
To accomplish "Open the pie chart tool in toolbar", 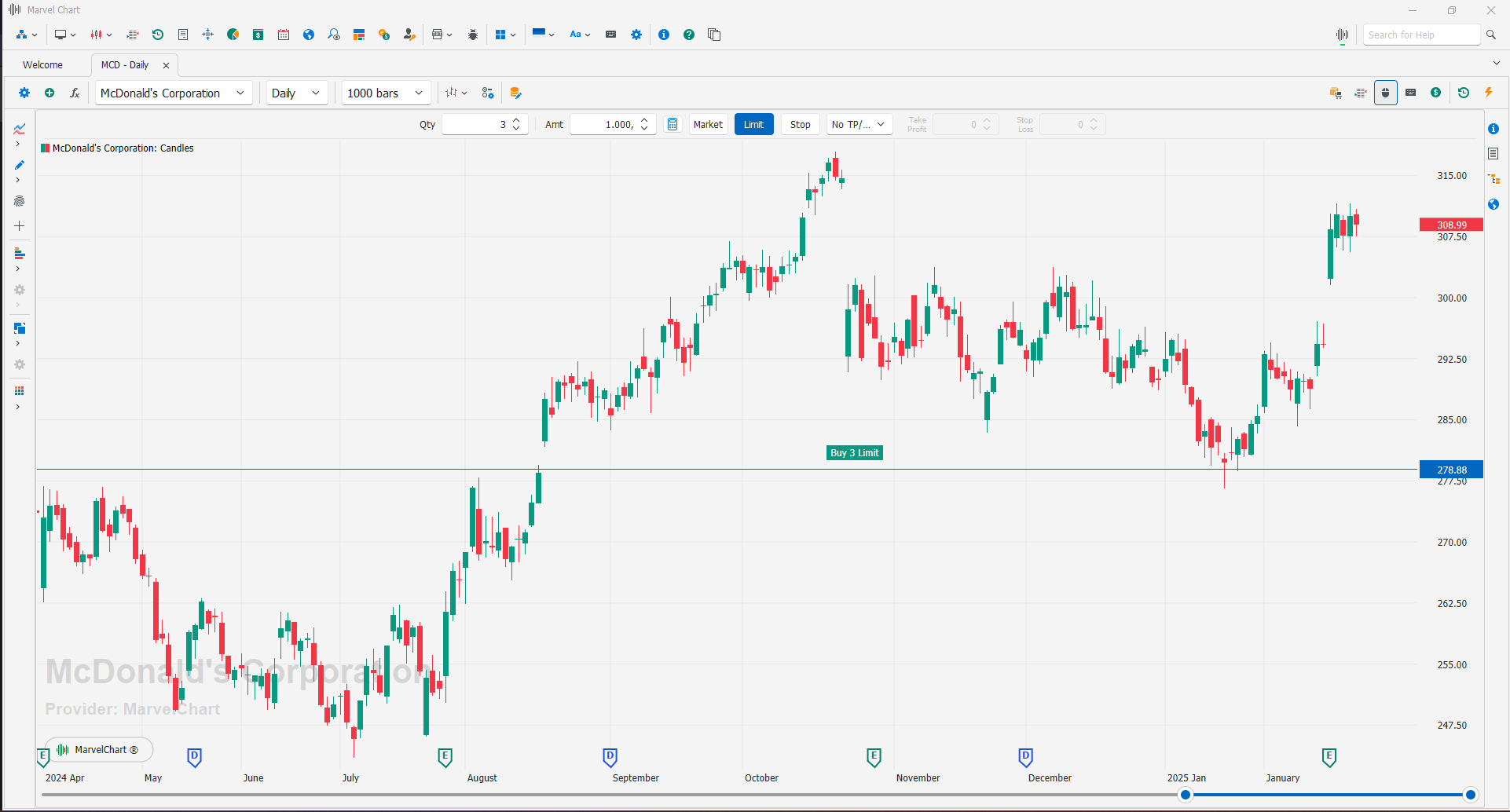I will (x=233, y=35).
